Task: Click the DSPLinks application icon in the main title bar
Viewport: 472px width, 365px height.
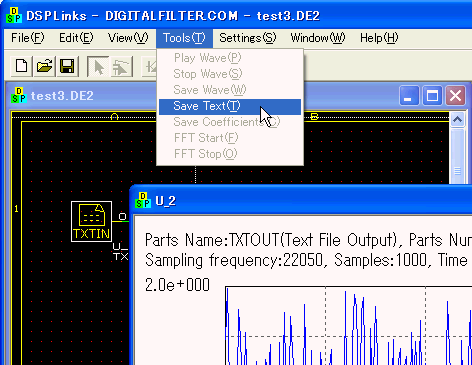Action: coord(14,15)
